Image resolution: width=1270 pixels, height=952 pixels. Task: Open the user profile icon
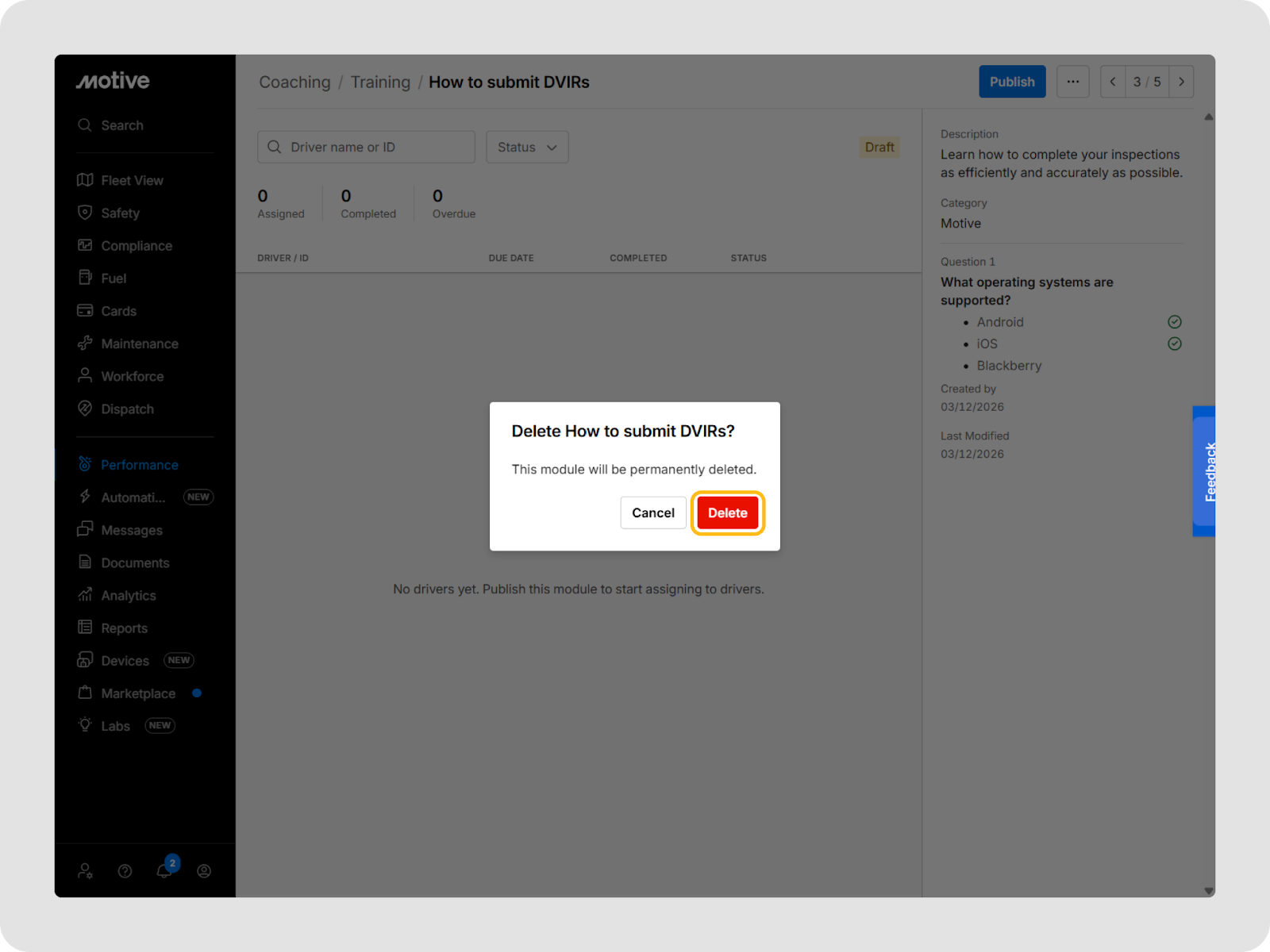coord(204,871)
